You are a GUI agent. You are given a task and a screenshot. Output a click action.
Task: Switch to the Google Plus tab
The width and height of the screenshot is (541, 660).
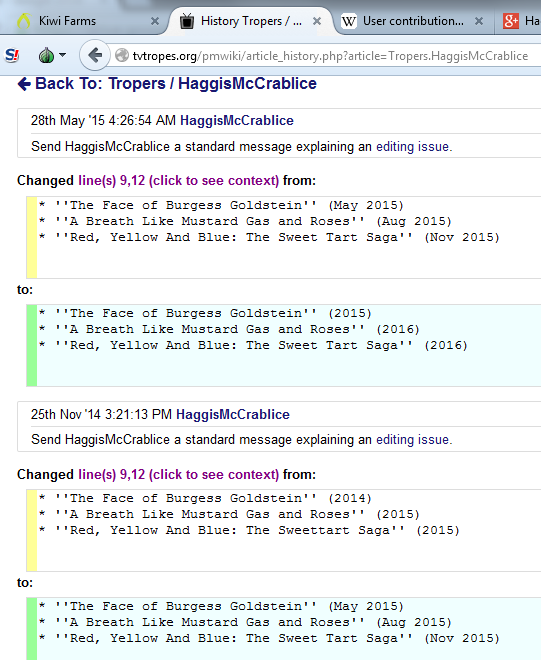pyautogui.click(x=520, y=21)
